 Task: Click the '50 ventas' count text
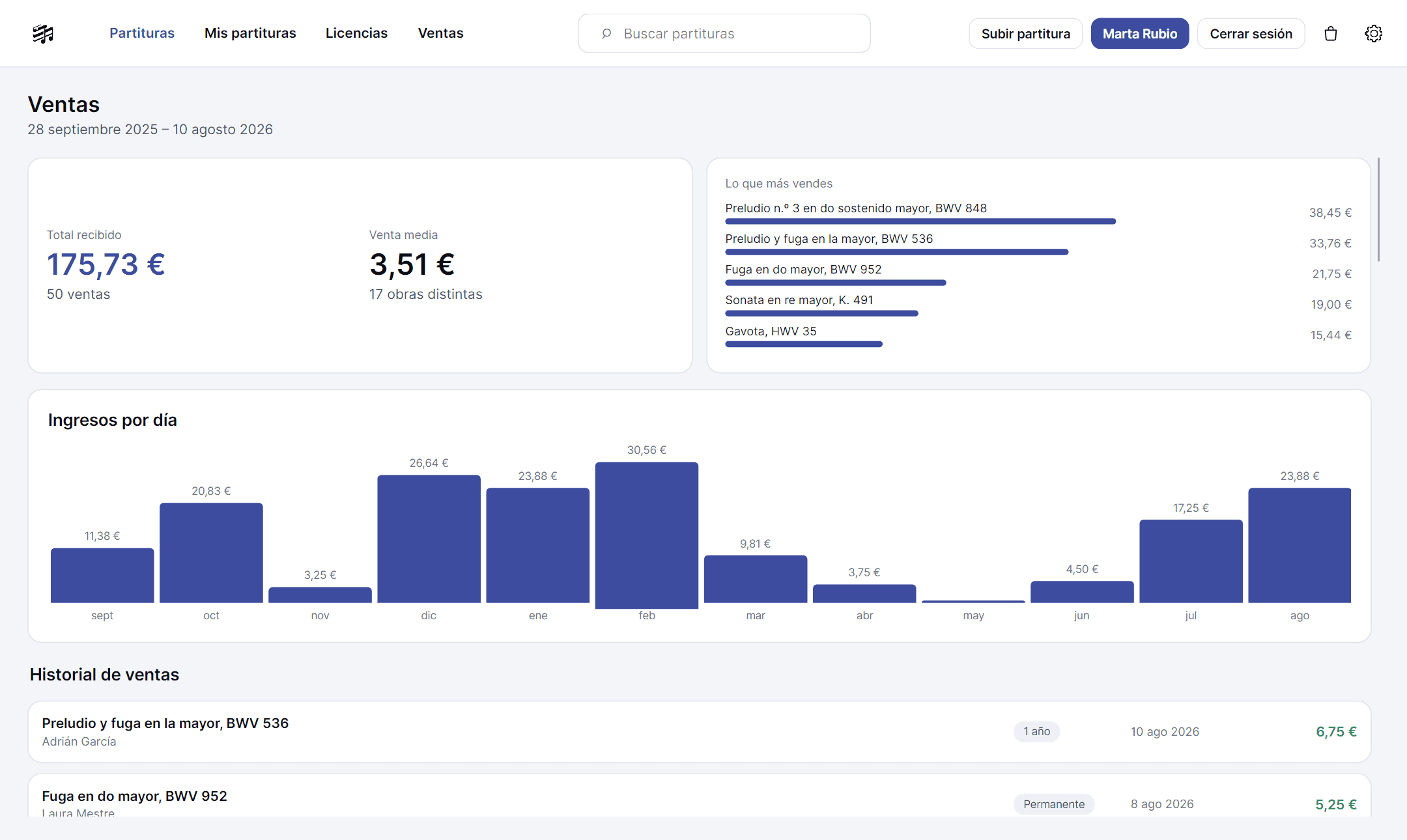78,294
